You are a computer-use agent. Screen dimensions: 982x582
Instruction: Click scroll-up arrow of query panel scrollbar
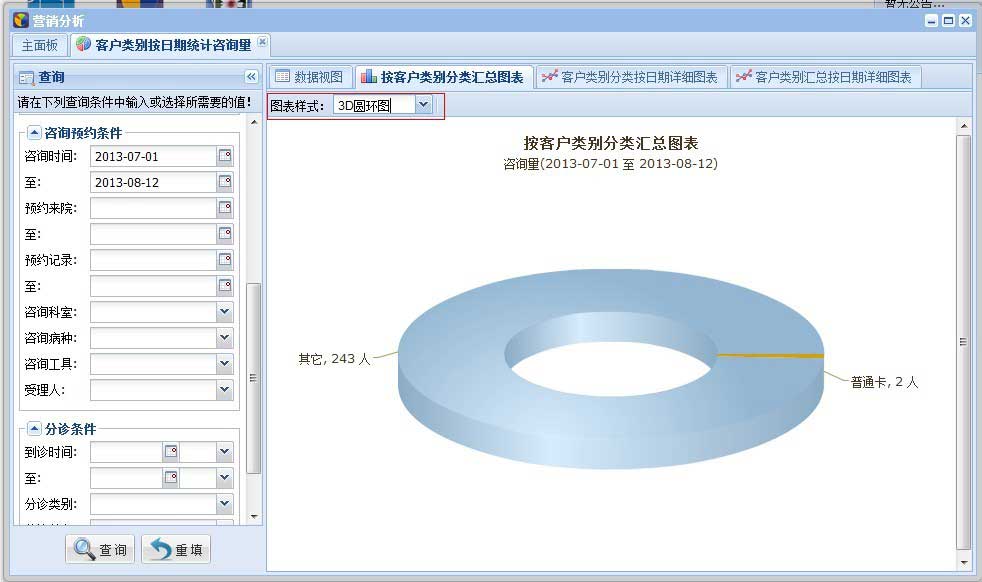click(254, 122)
